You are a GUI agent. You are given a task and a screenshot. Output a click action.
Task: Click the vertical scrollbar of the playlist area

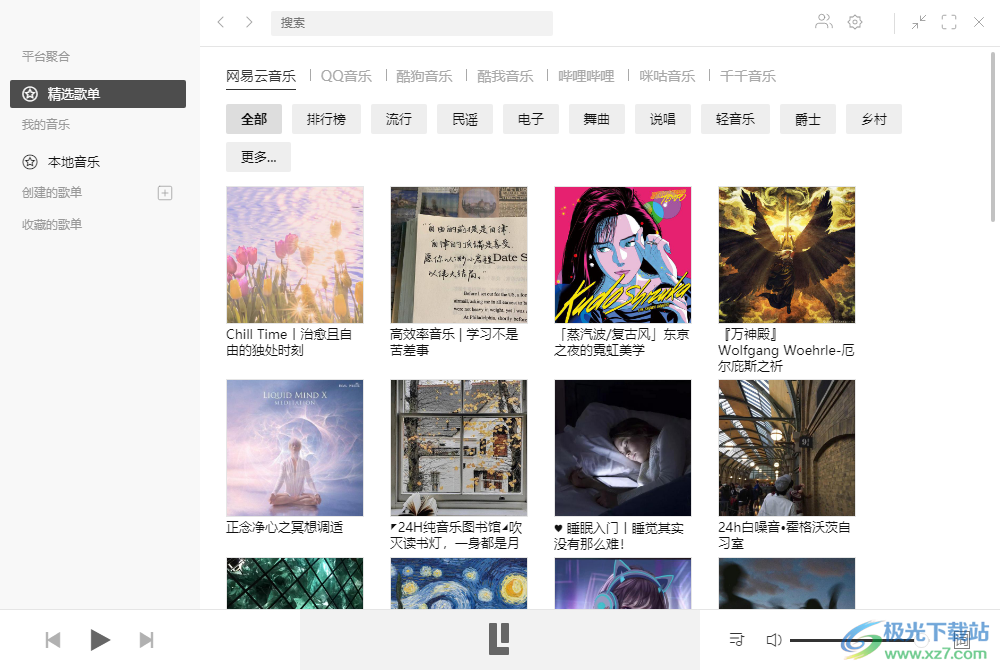pos(993,137)
